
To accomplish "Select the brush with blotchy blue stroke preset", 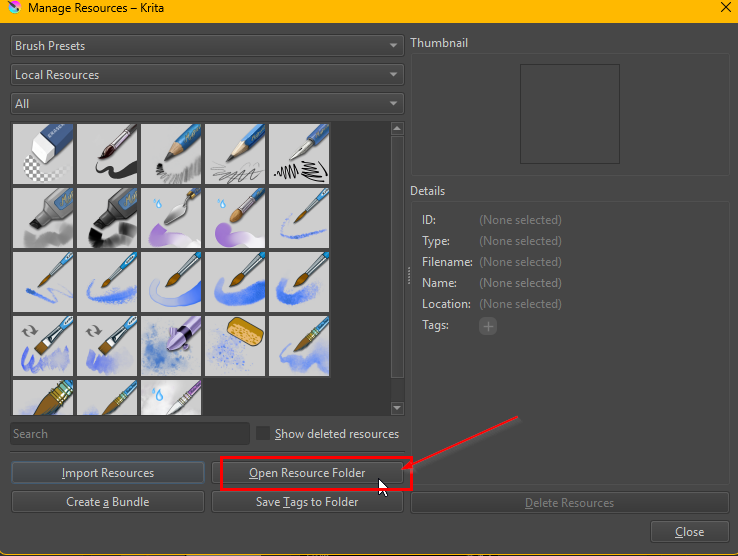I will 299,282.
